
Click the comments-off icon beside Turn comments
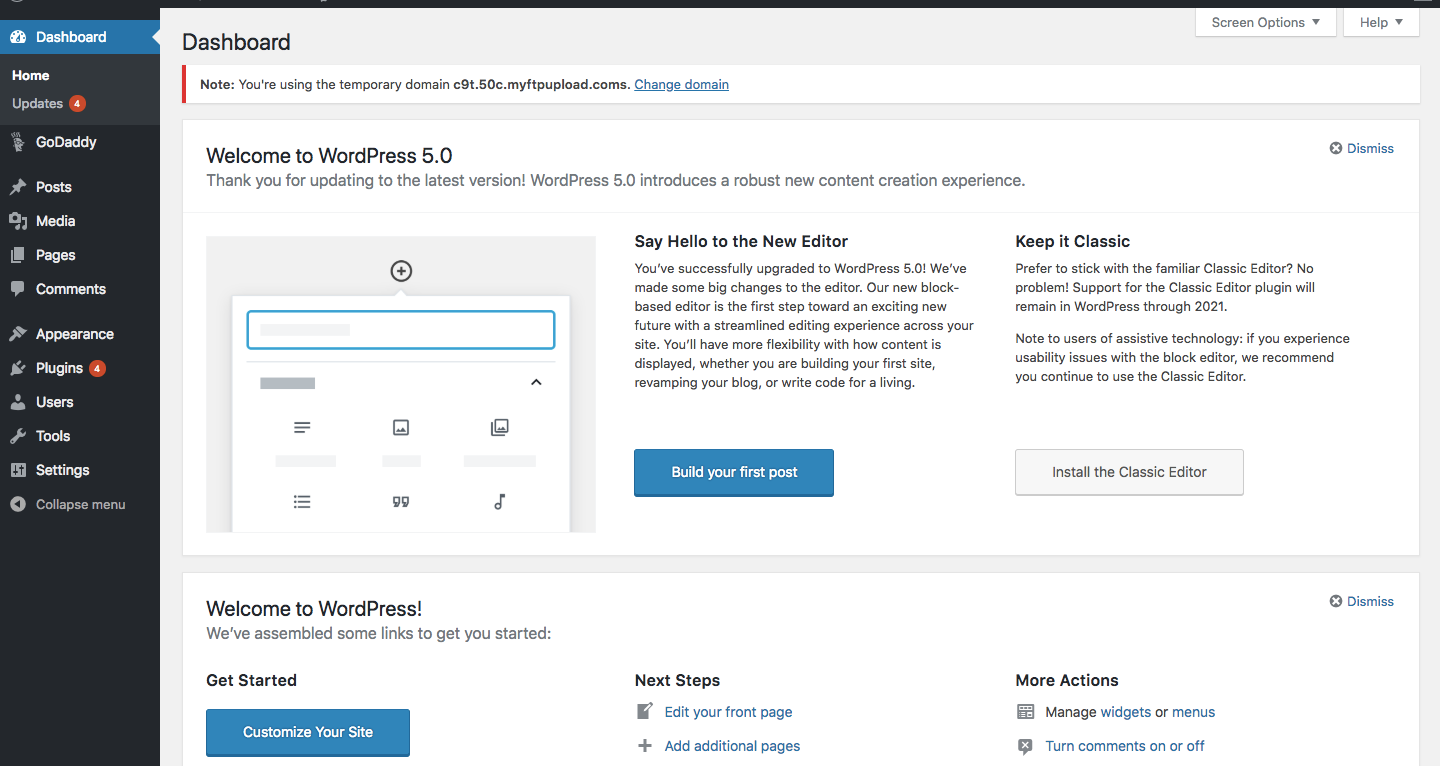[1025, 746]
